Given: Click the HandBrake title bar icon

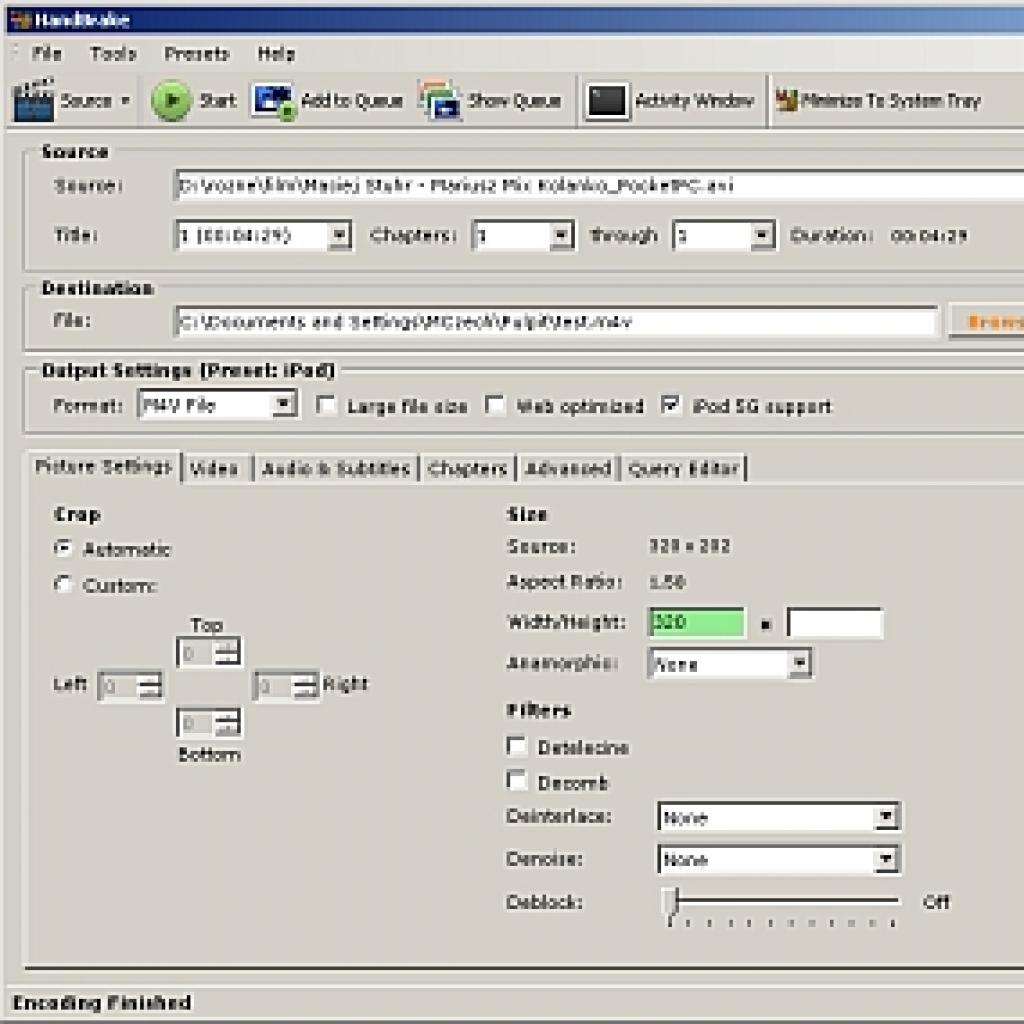Looking at the screenshot, I should pyautogui.click(x=20, y=20).
